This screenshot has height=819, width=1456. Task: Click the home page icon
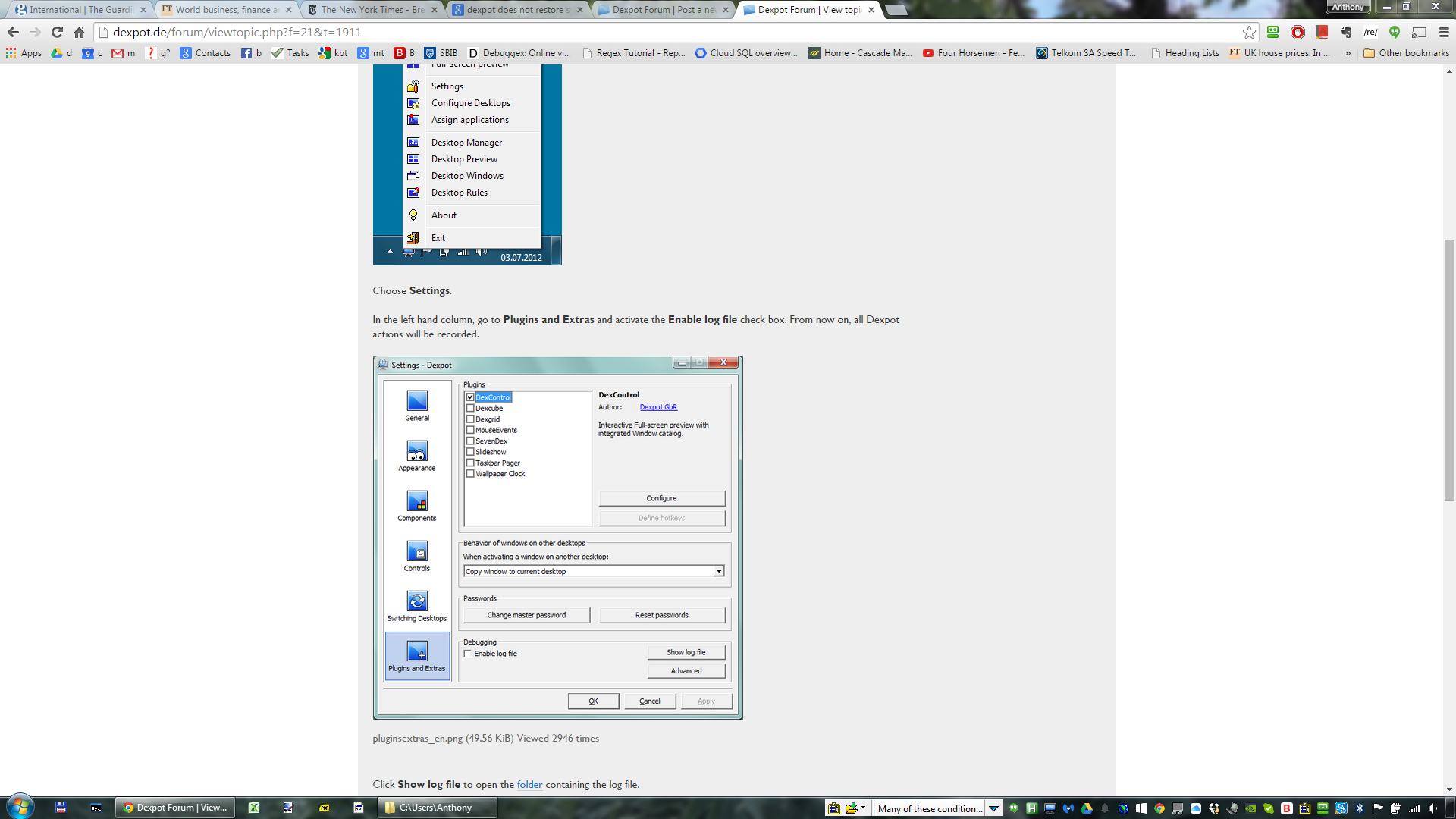tap(79, 32)
